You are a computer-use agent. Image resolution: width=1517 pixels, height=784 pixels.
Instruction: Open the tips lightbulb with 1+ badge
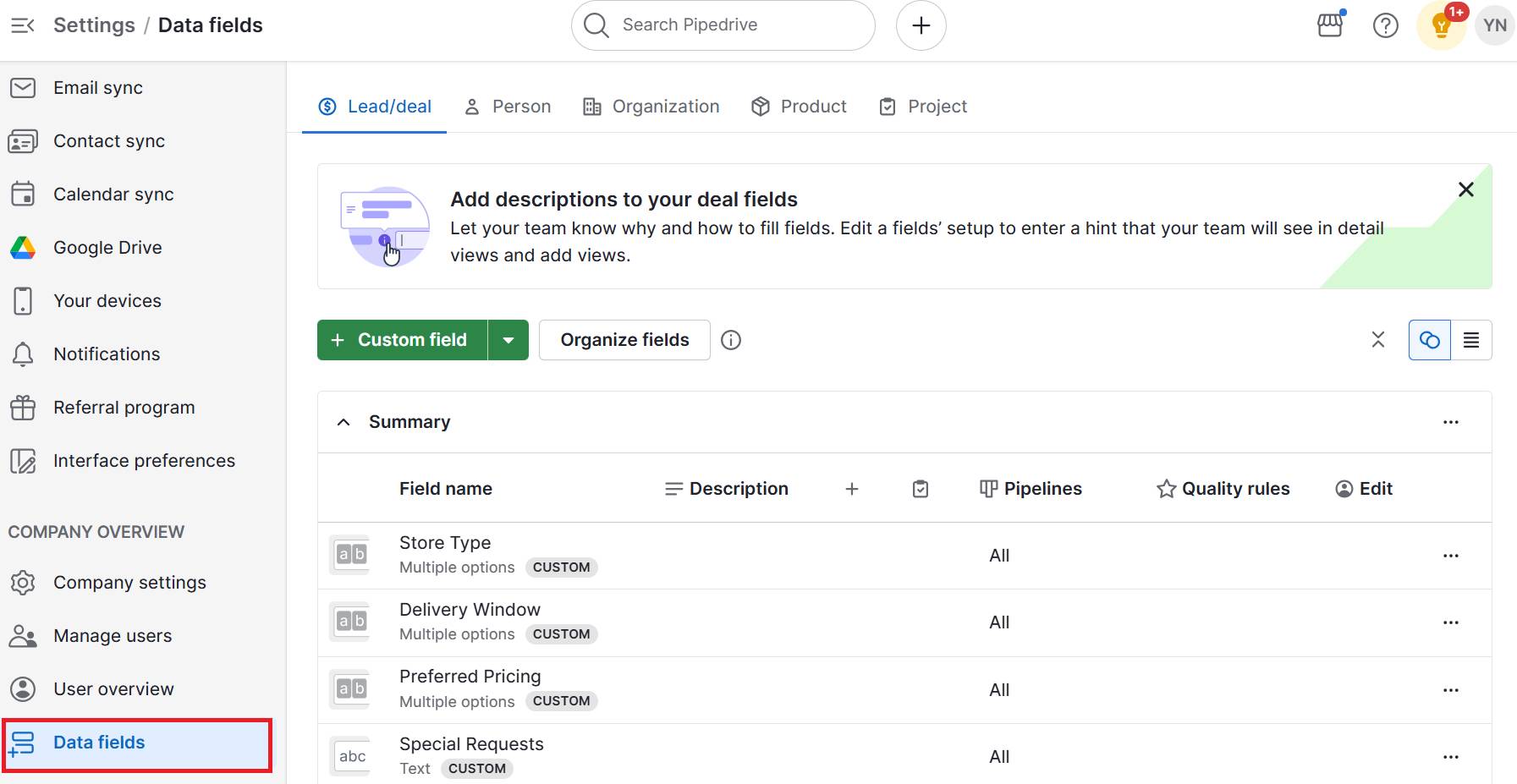point(1439,25)
